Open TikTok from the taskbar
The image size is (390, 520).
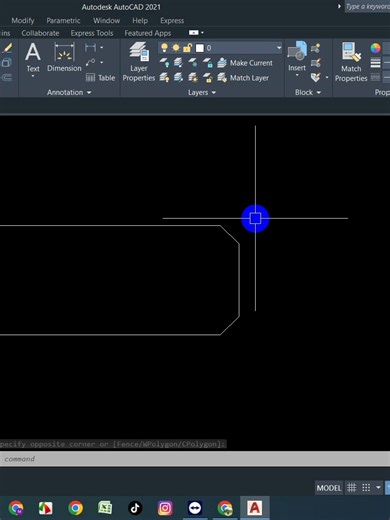point(135,508)
